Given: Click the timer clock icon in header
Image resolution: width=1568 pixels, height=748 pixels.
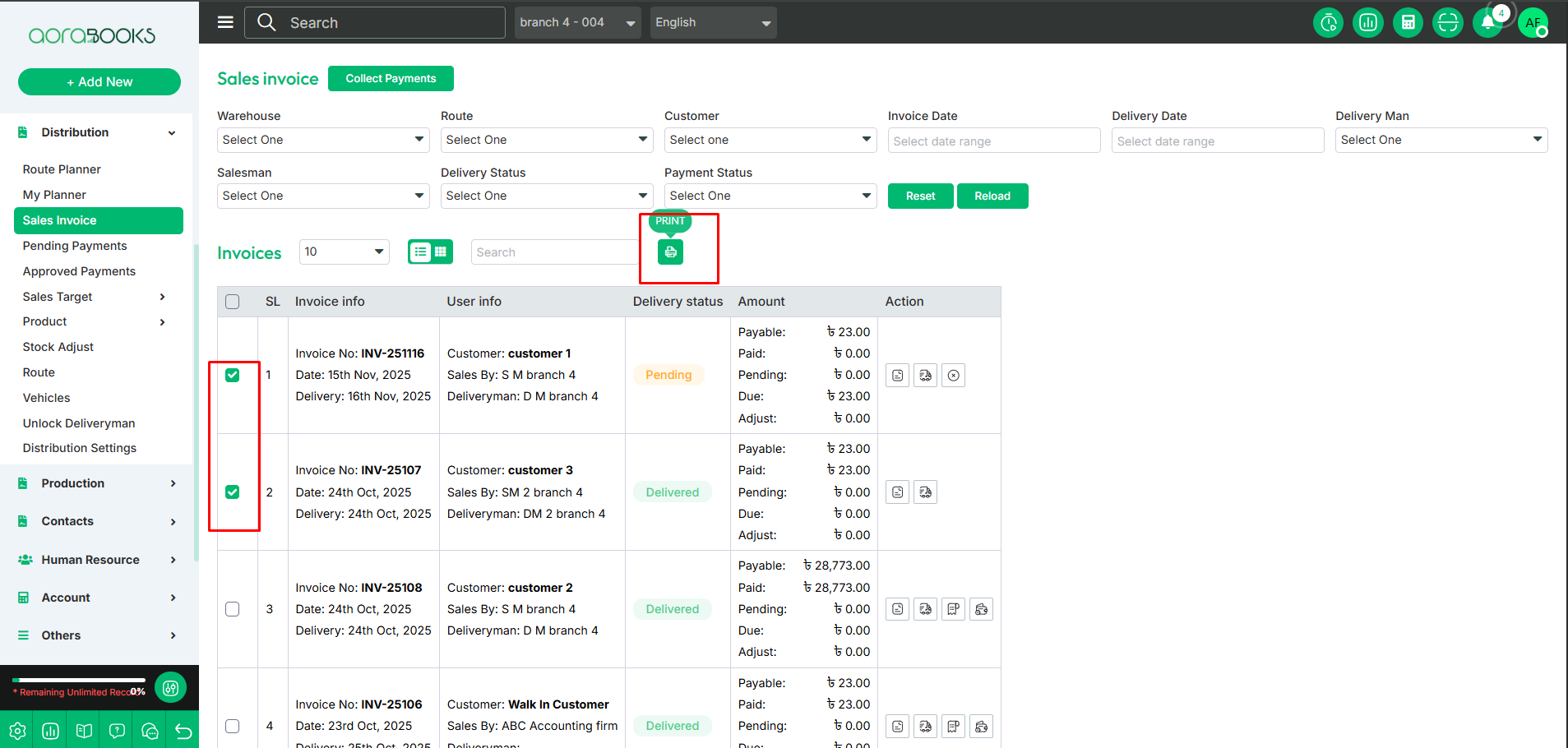Looking at the screenshot, I should [x=1328, y=23].
